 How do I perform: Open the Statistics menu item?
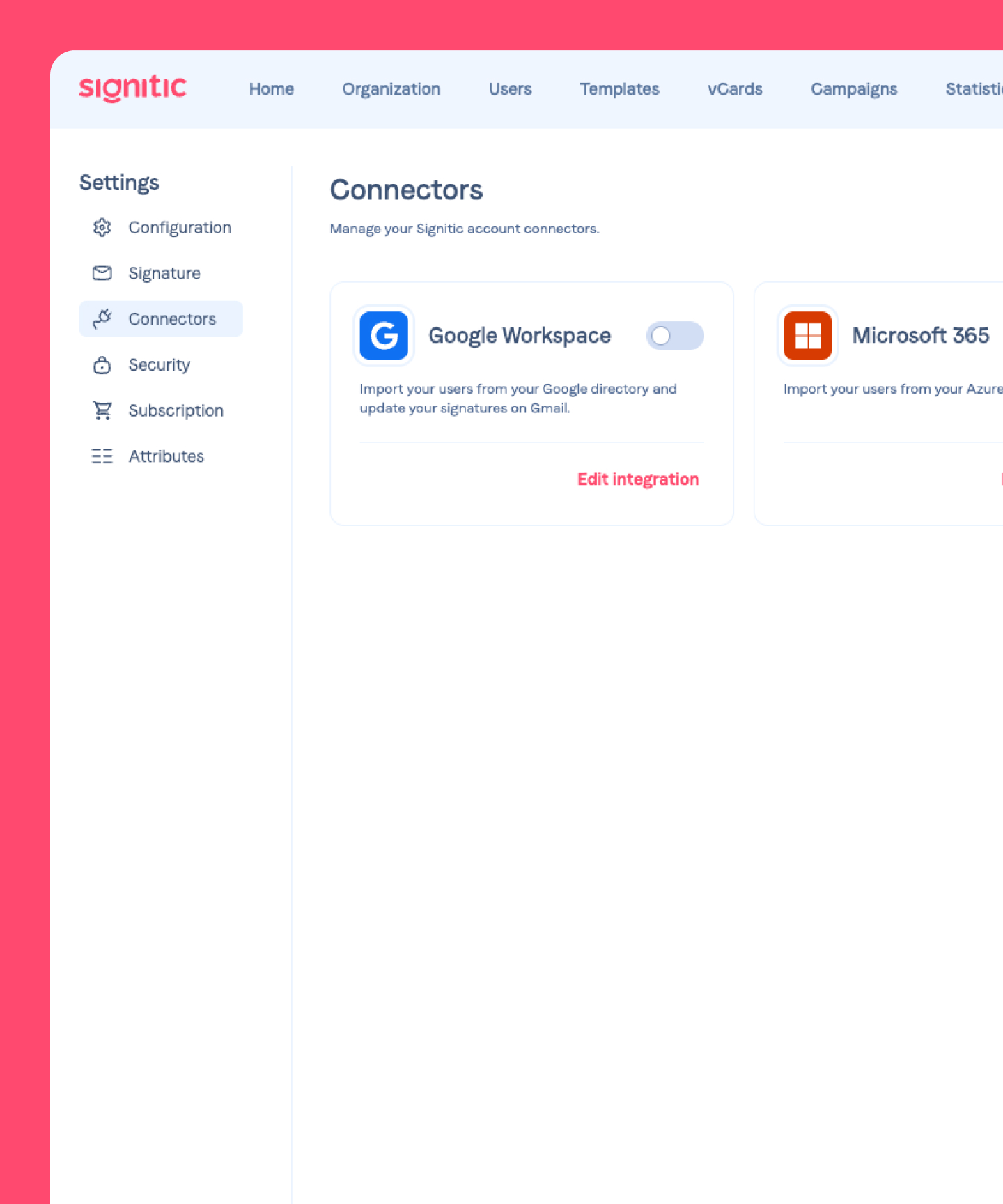point(974,89)
